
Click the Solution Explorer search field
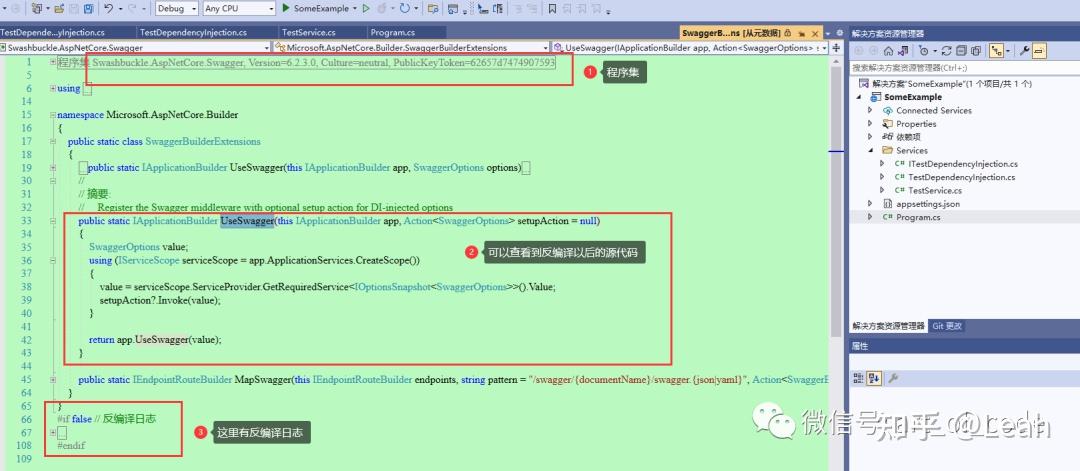(x=963, y=67)
